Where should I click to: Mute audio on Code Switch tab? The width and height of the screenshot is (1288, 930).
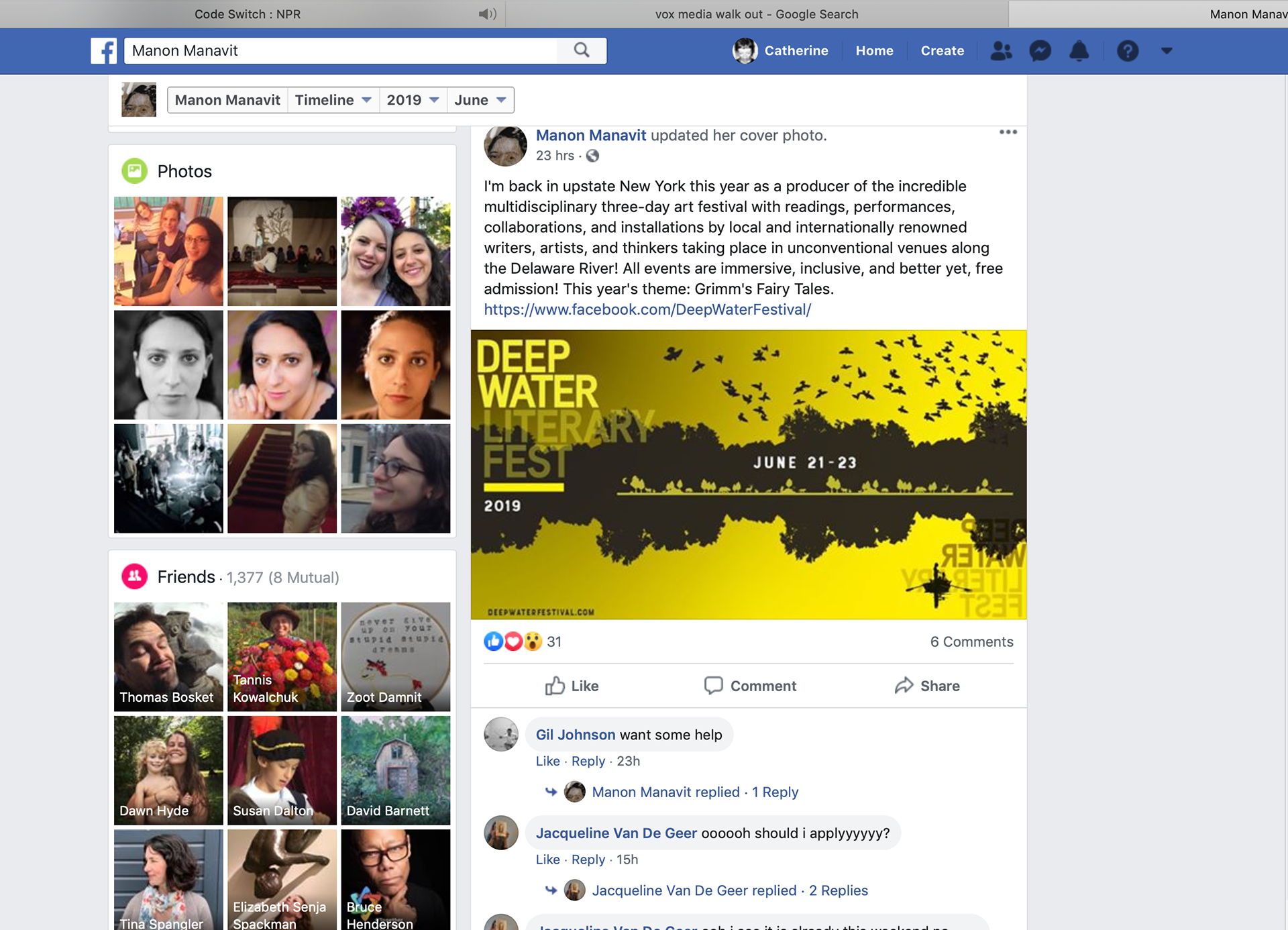(x=487, y=14)
